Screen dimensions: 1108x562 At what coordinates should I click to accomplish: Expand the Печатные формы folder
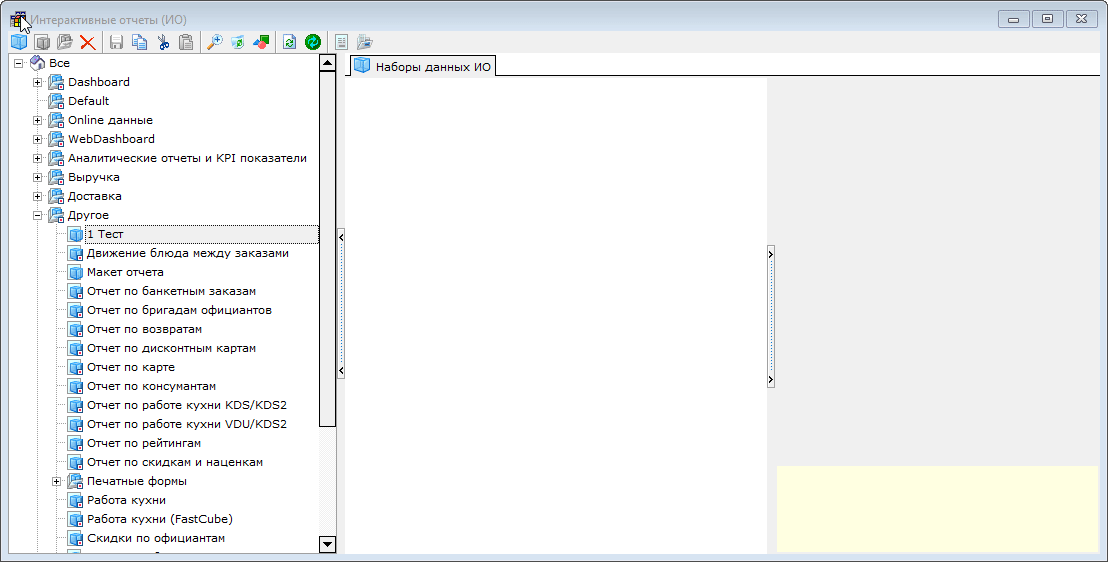coord(57,481)
